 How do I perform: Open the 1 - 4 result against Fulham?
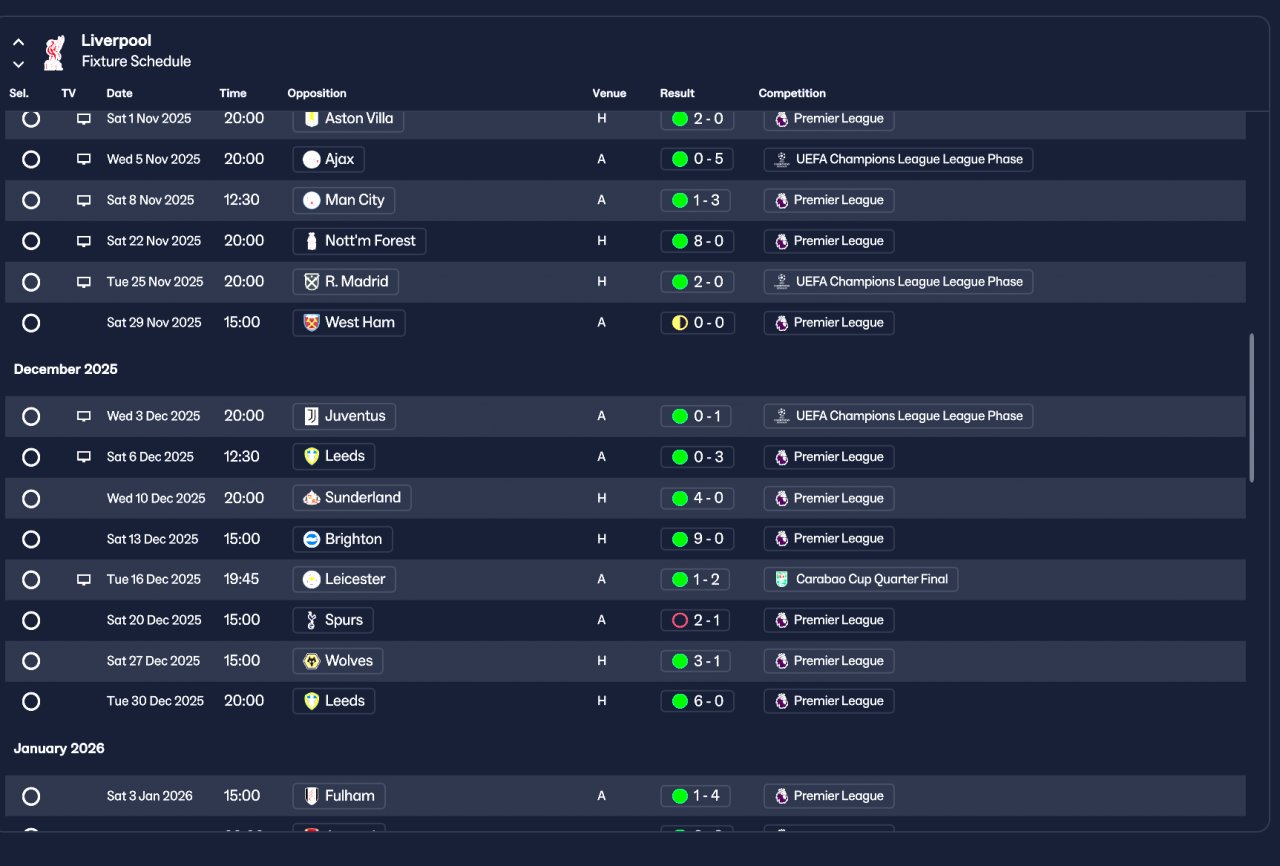click(697, 796)
